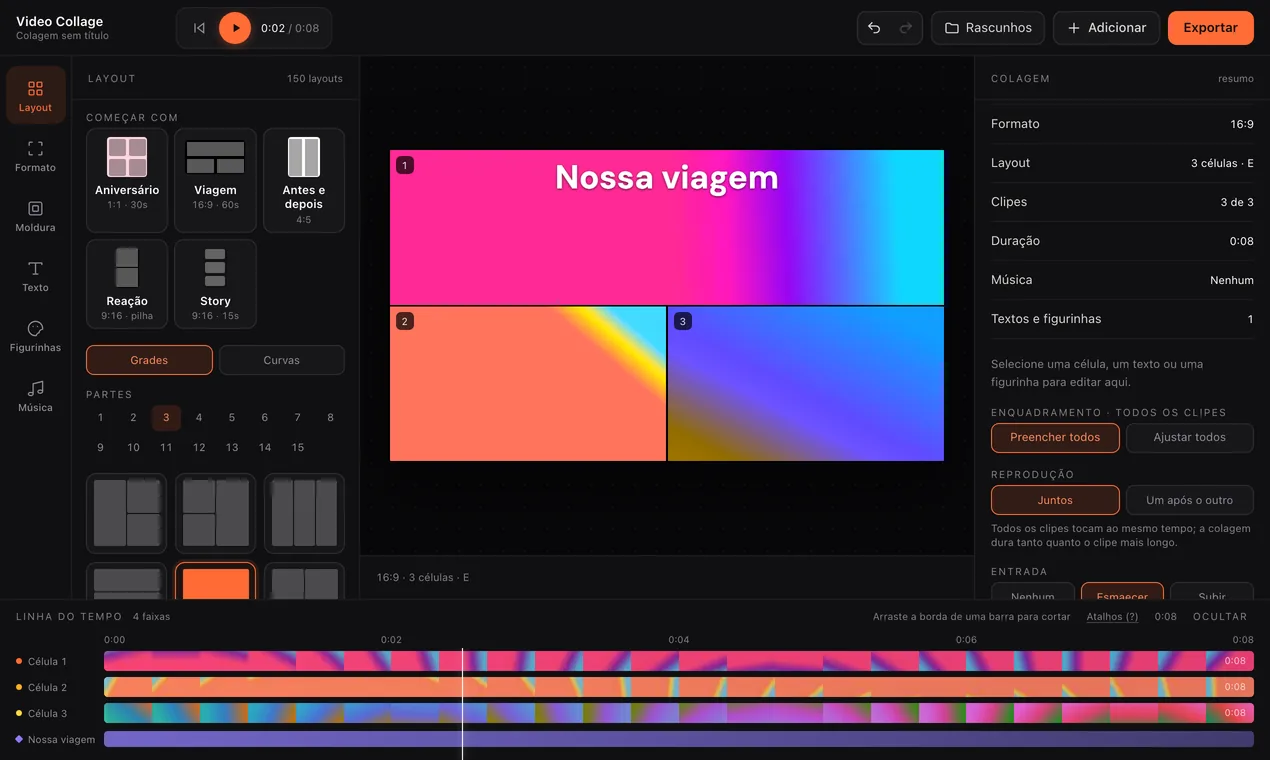Open the Figurinhas sticker tool
The width and height of the screenshot is (1270, 760).
pos(35,335)
